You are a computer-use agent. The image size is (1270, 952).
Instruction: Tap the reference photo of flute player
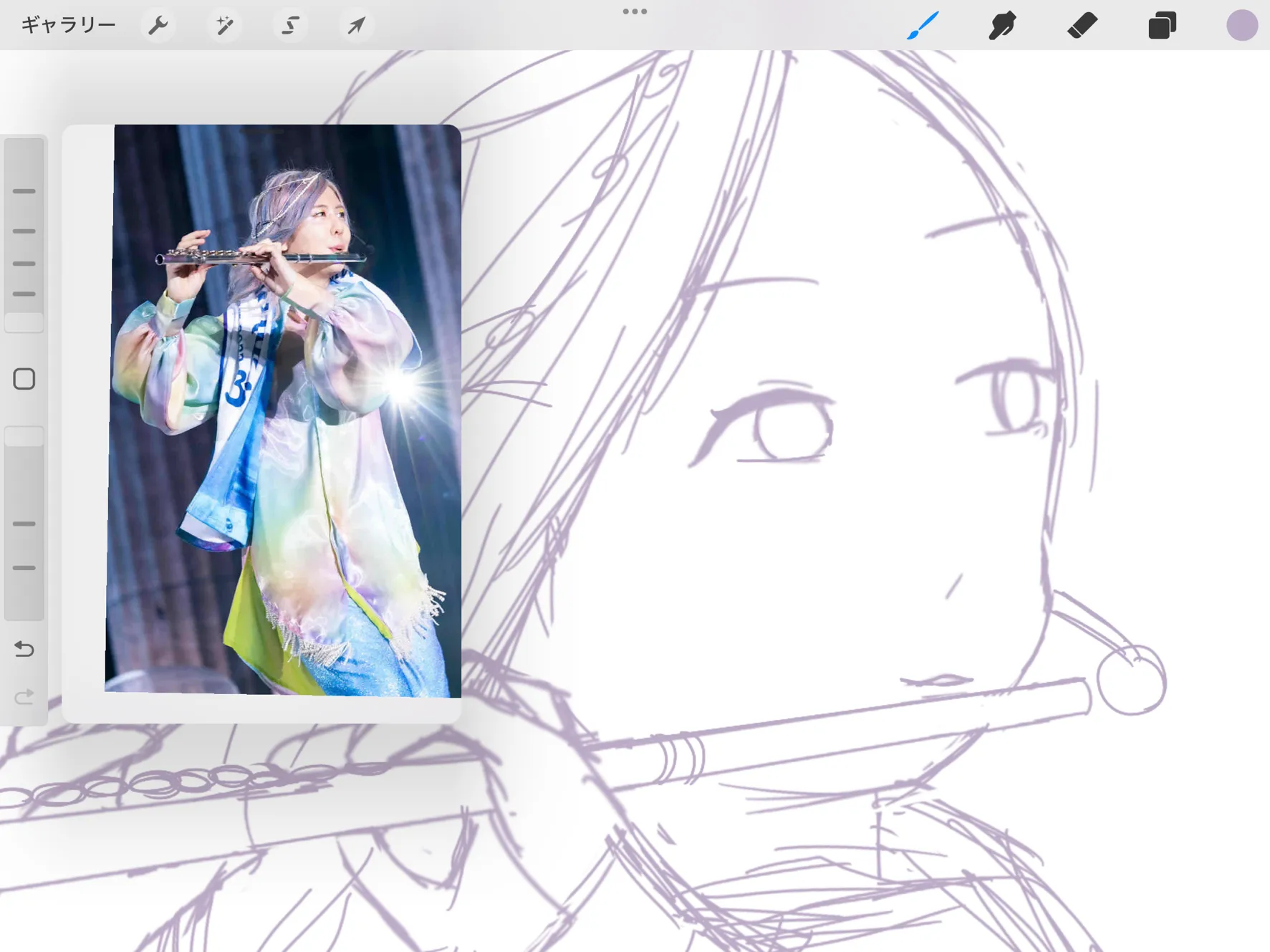point(284,410)
